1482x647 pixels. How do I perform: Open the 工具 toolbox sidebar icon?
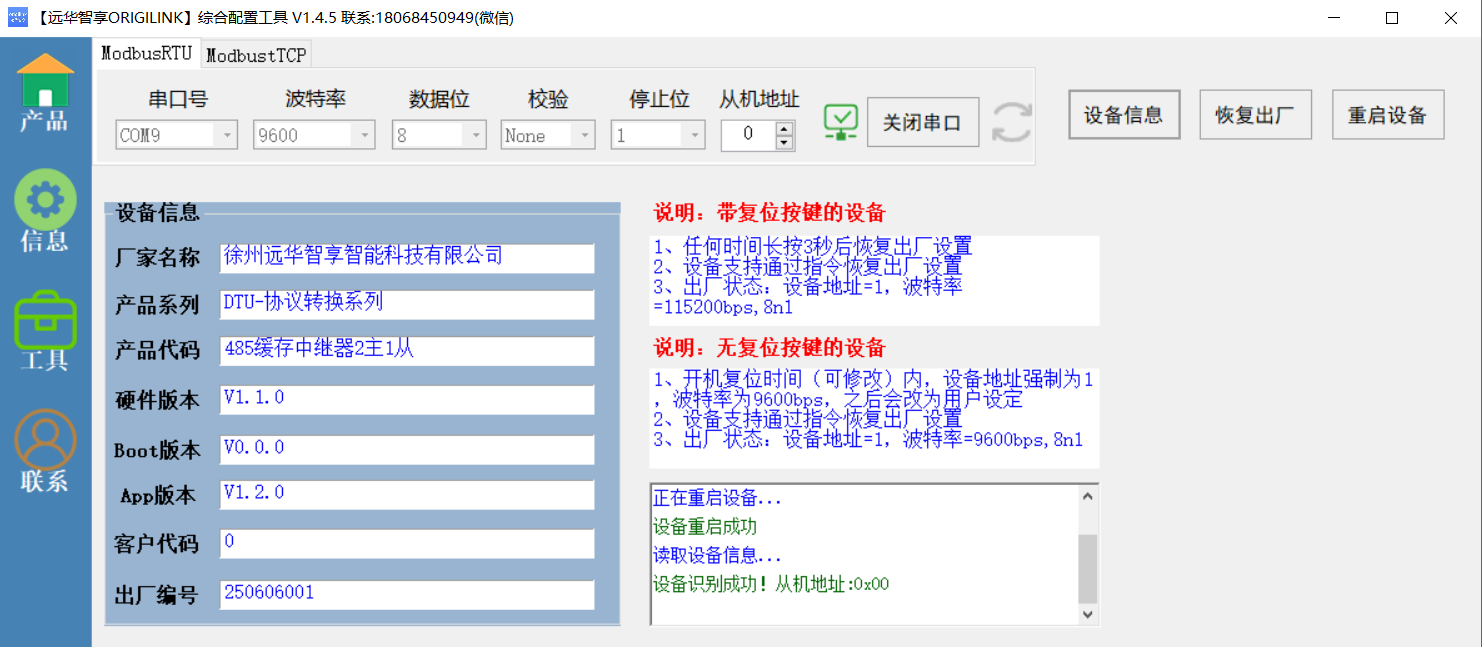tap(45, 330)
